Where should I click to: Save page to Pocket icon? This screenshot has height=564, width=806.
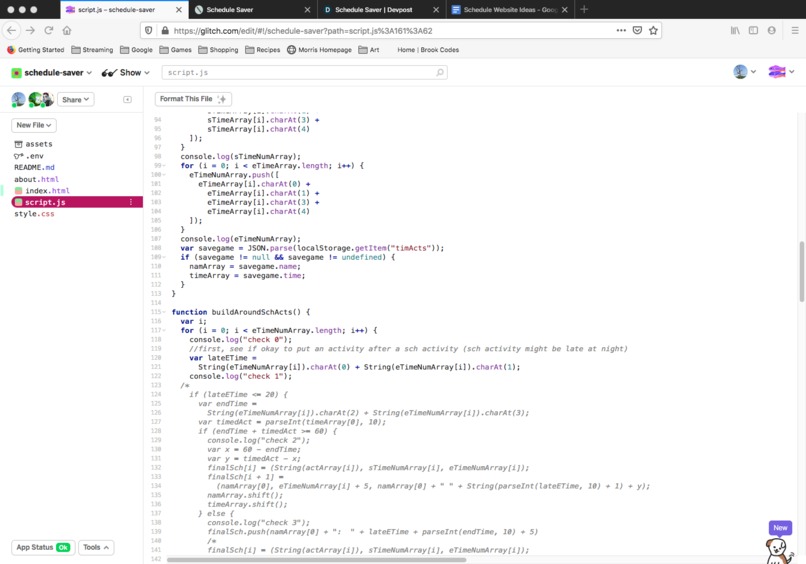[637, 30]
